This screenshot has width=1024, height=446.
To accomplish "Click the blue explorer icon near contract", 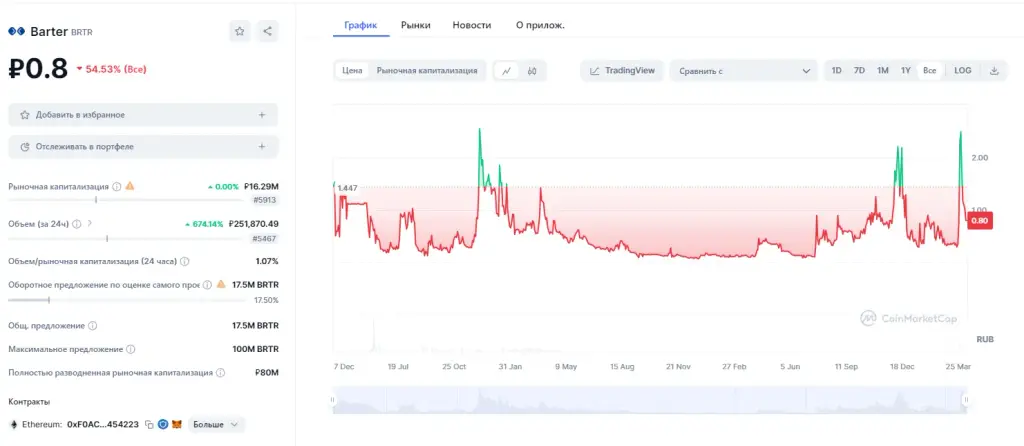I will pyautogui.click(x=163, y=424).
